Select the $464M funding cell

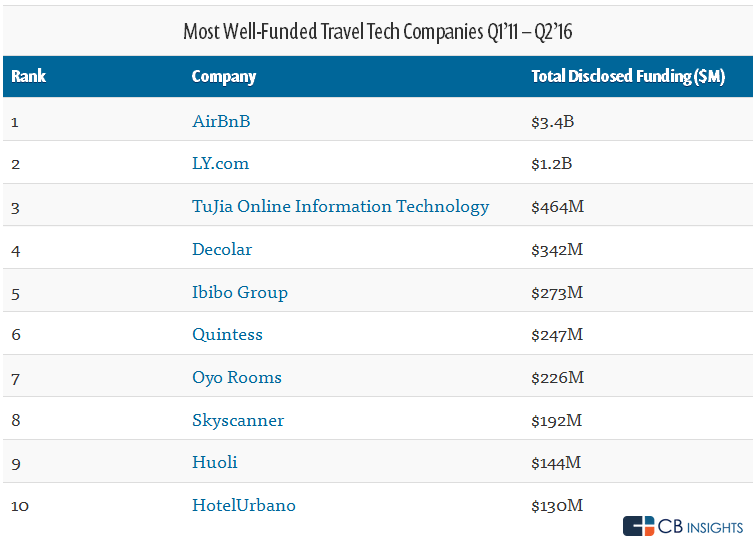(x=557, y=206)
